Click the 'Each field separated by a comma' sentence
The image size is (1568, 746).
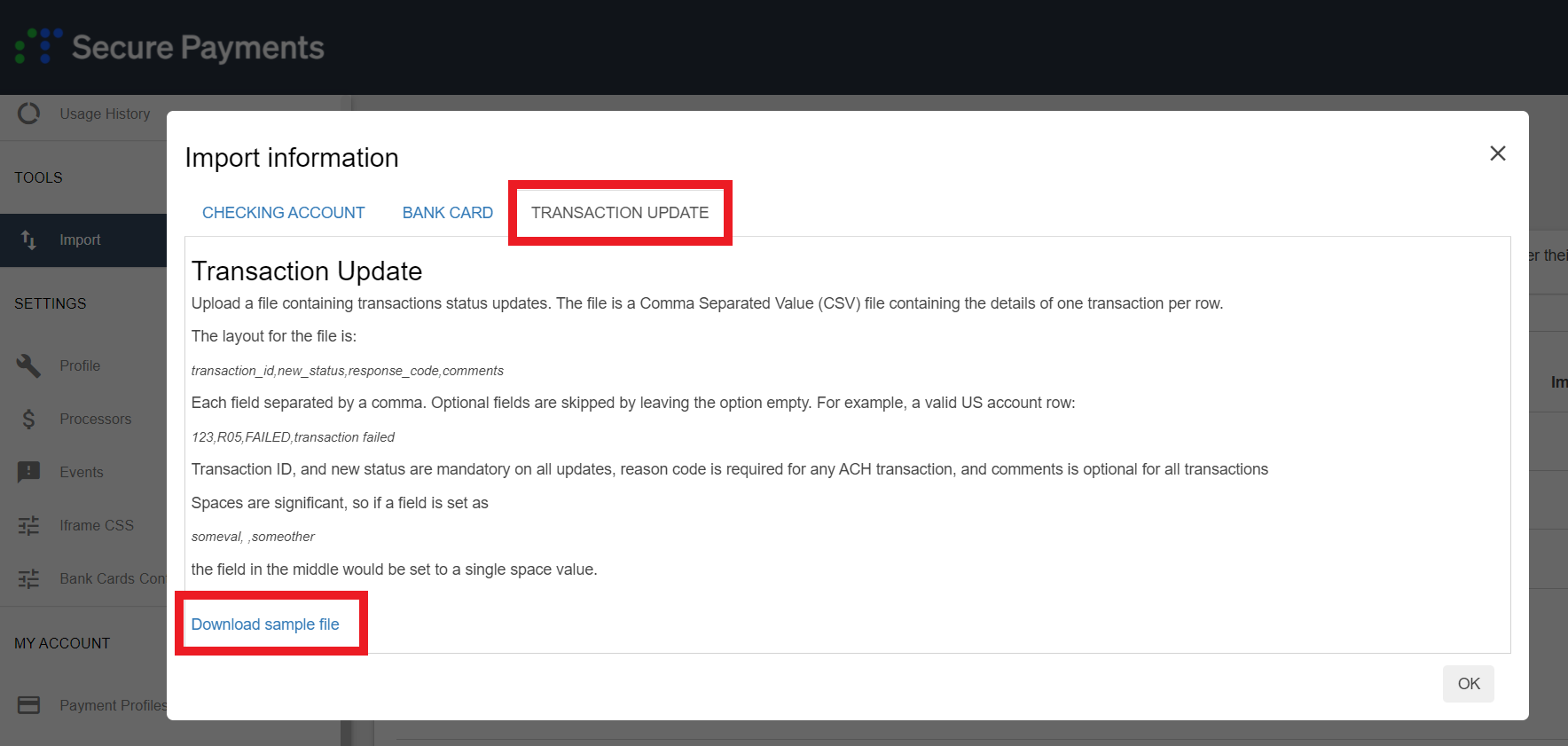point(633,403)
